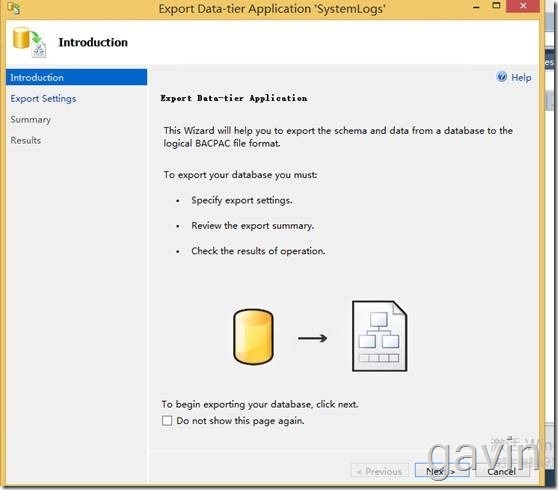Click 'To begin exporting your database' text
Screen dimensions: 558x490
tap(260, 404)
